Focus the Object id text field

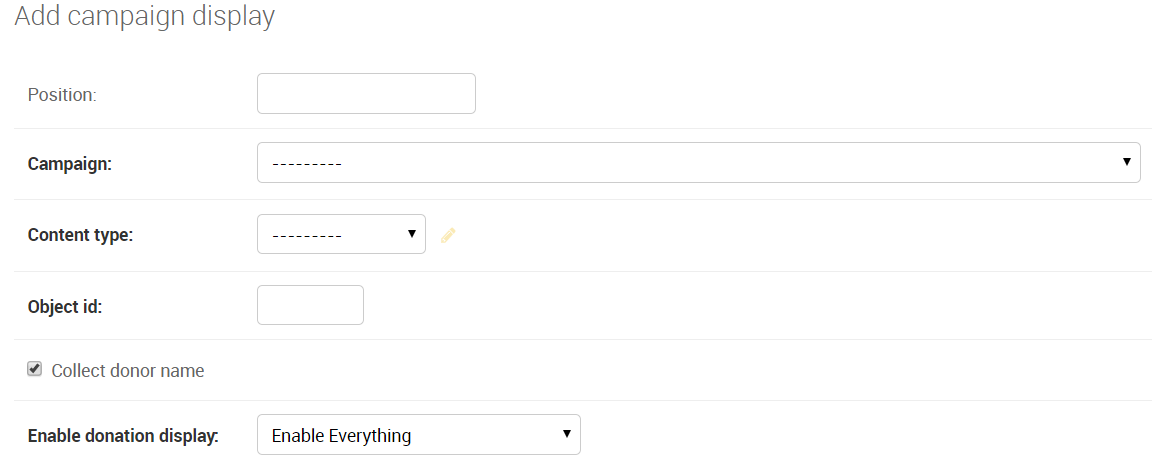[x=310, y=305]
